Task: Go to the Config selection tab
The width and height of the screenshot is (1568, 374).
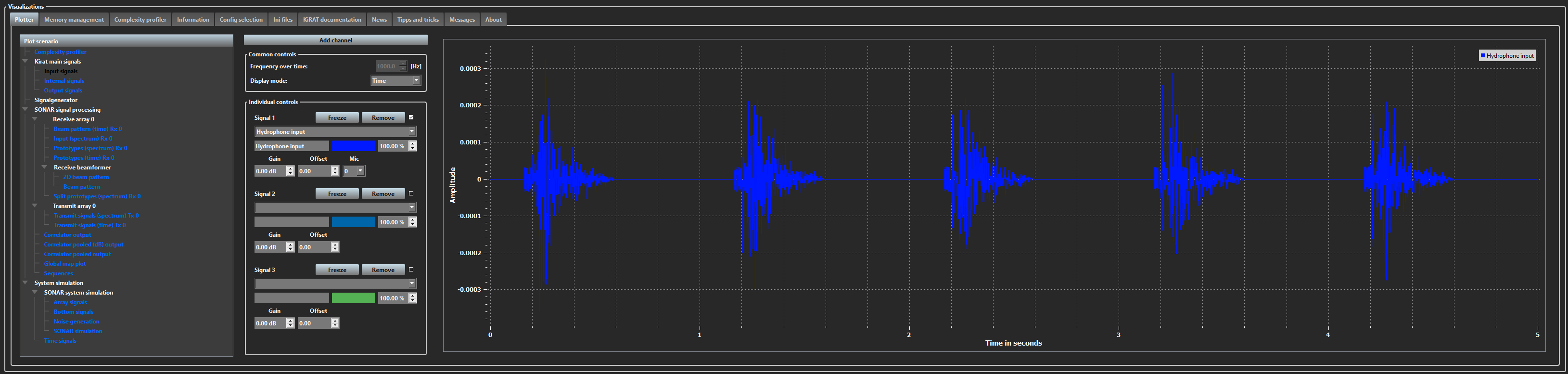Action: [241, 19]
